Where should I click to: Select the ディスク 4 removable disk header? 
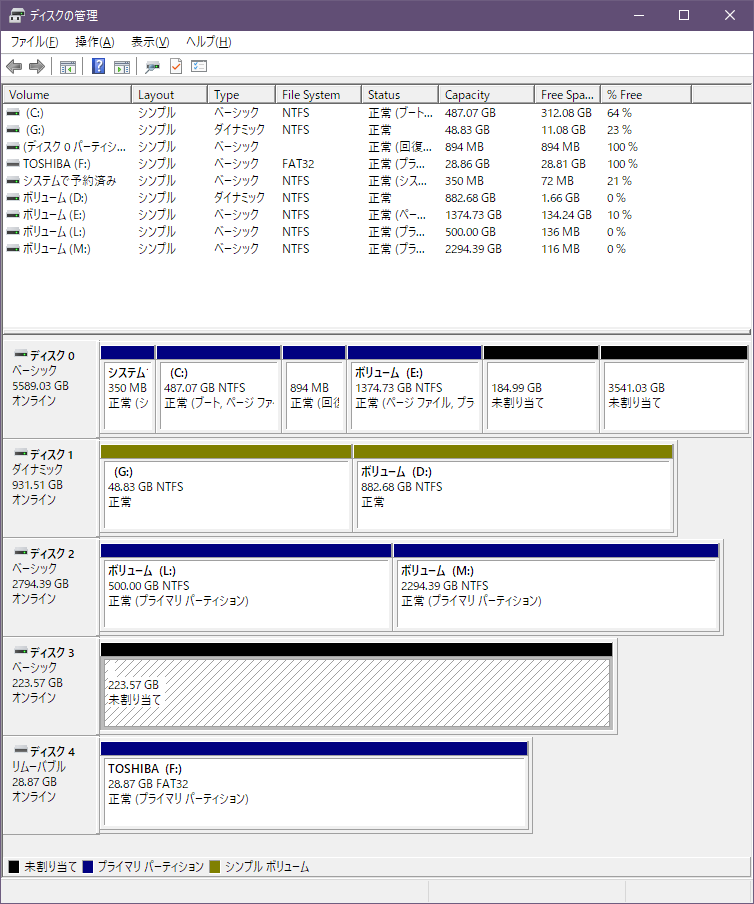51,785
